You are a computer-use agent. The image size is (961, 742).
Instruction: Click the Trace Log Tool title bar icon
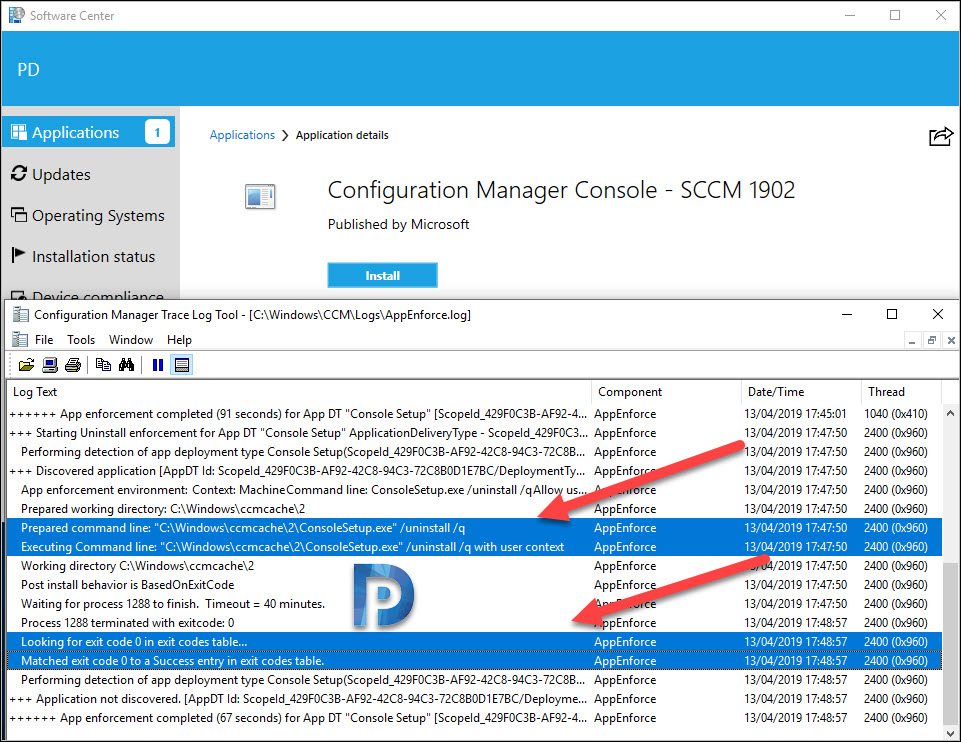[21, 314]
